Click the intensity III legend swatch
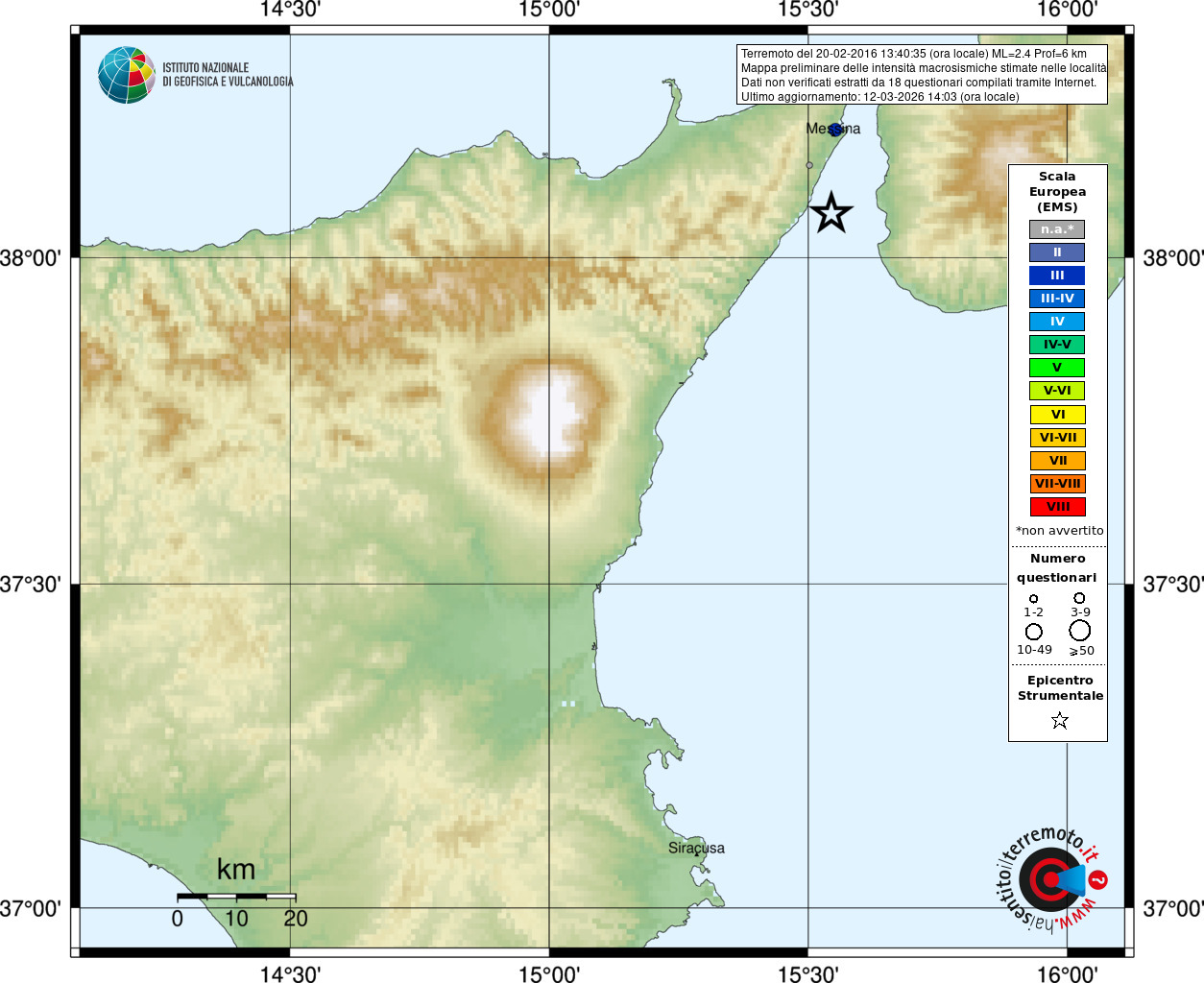Viewport: 1204px width, 983px height. (x=1057, y=276)
